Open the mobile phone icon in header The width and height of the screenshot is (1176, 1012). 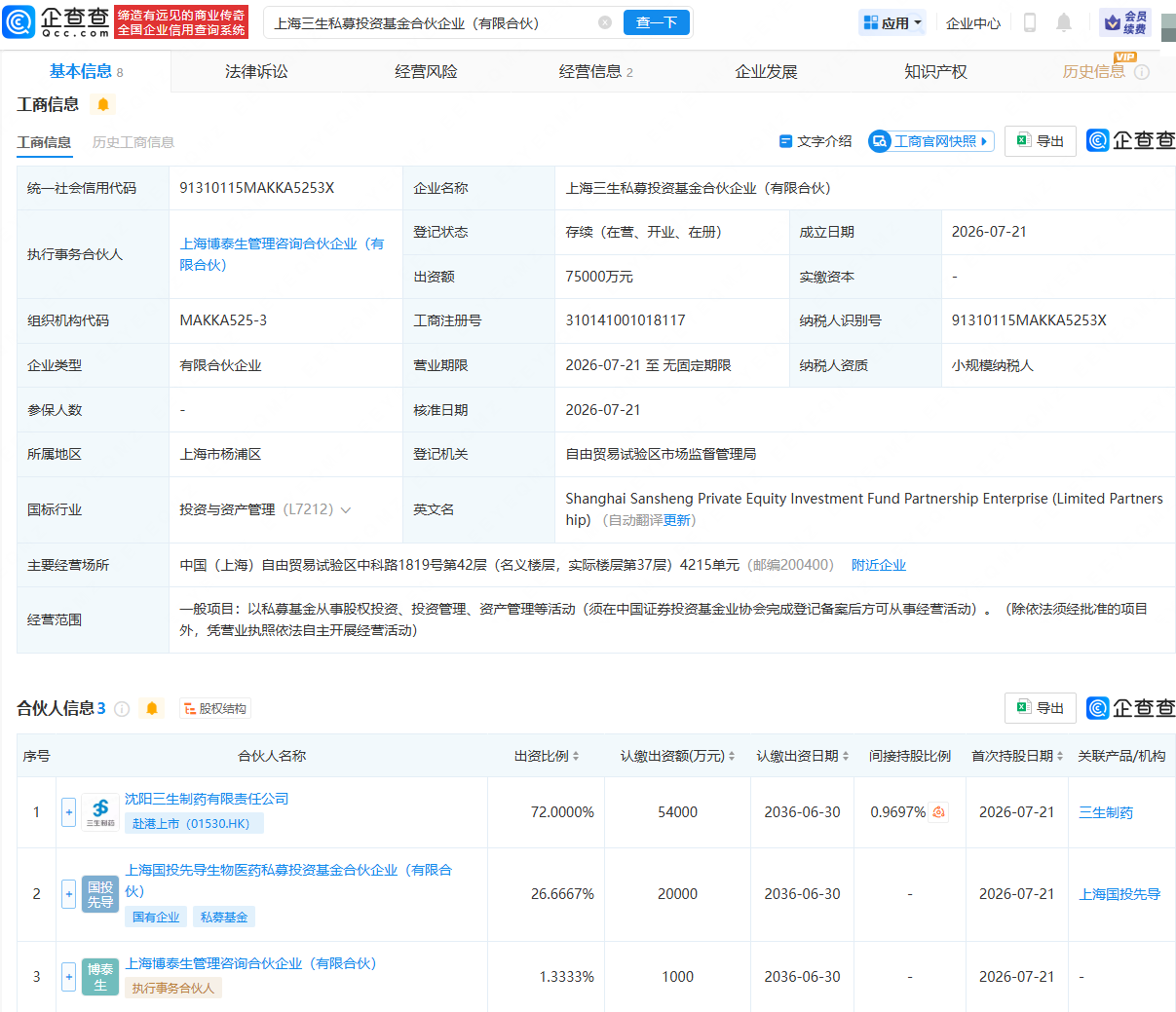coord(1029,22)
